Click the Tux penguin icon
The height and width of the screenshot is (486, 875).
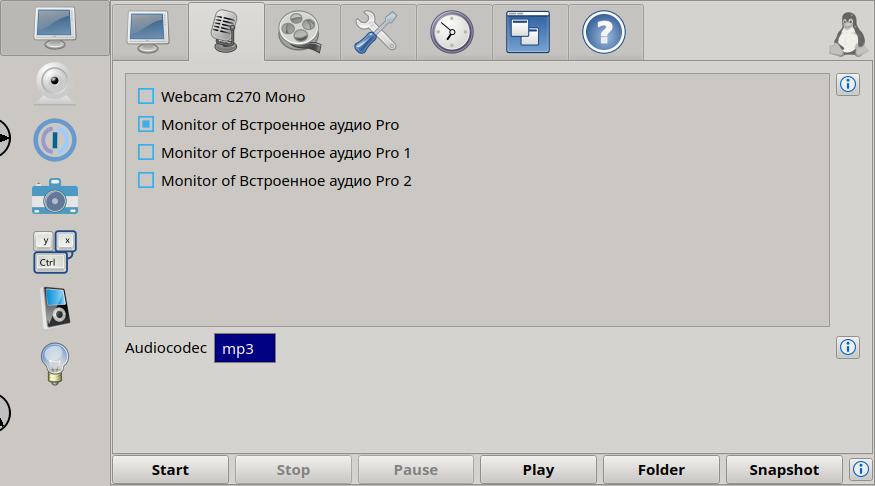pos(849,35)
